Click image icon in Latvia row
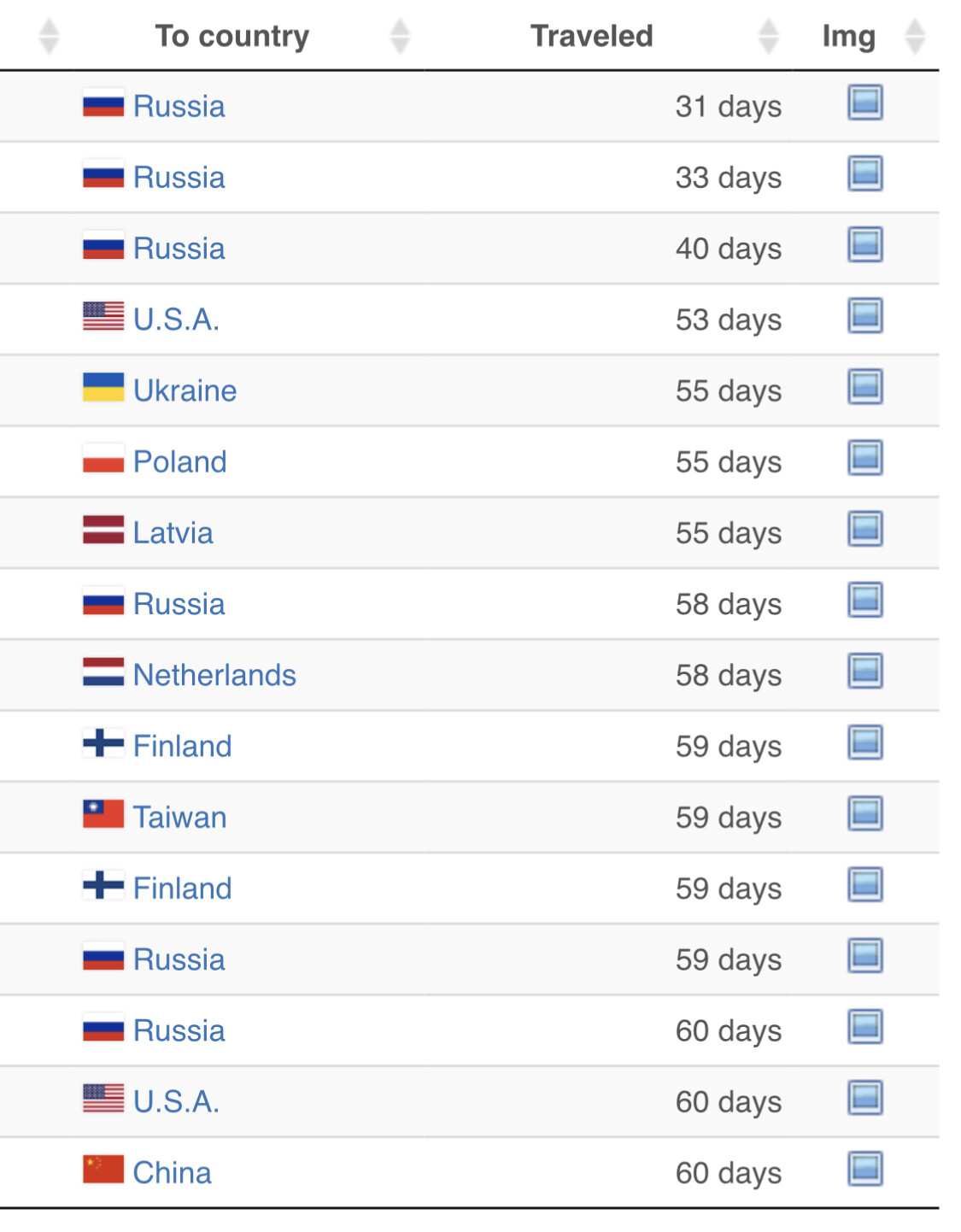 pyautogui.click(x=864, y=529)
